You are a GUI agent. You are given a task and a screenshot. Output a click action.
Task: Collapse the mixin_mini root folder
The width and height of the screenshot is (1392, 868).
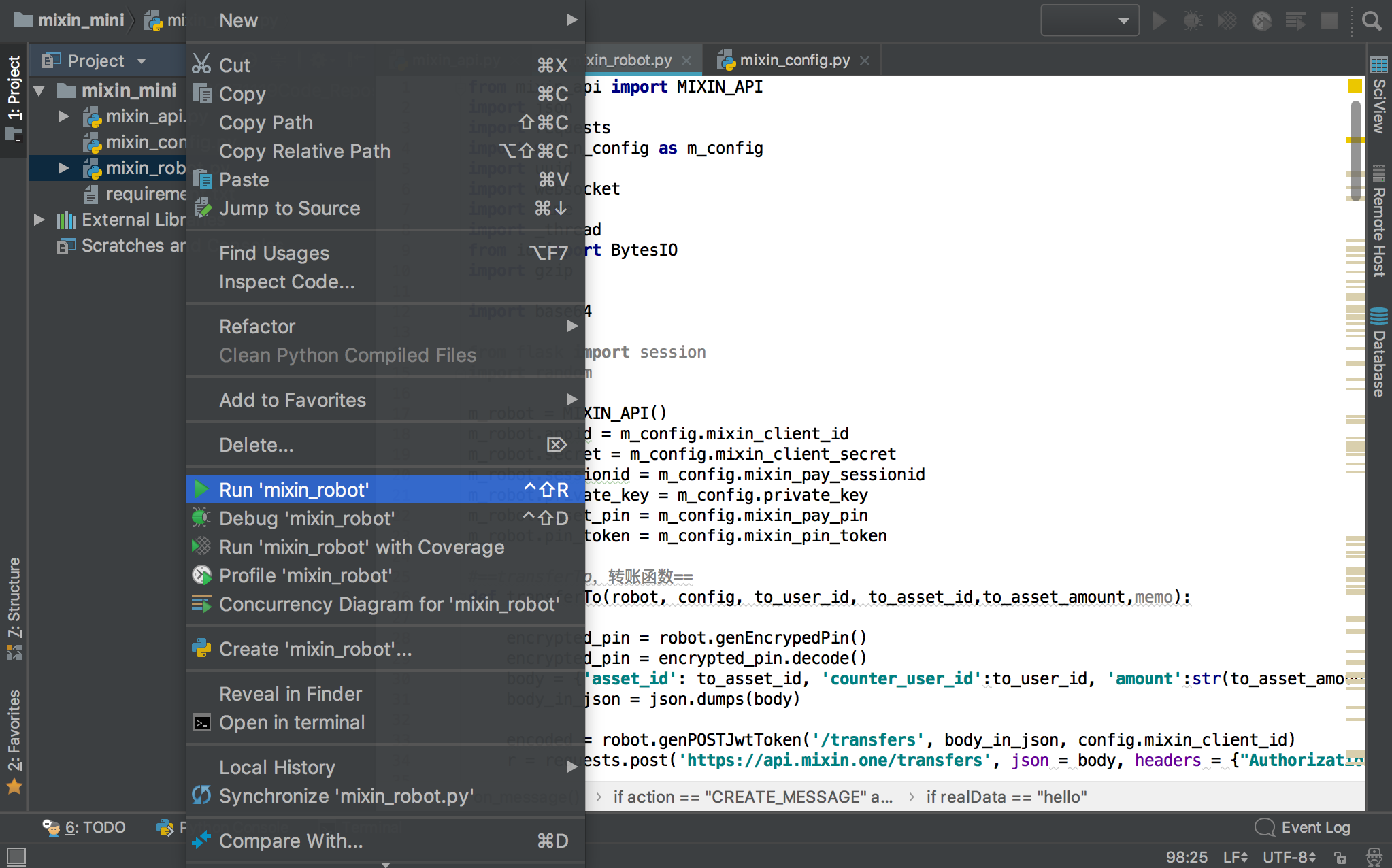tap(39, 90)
